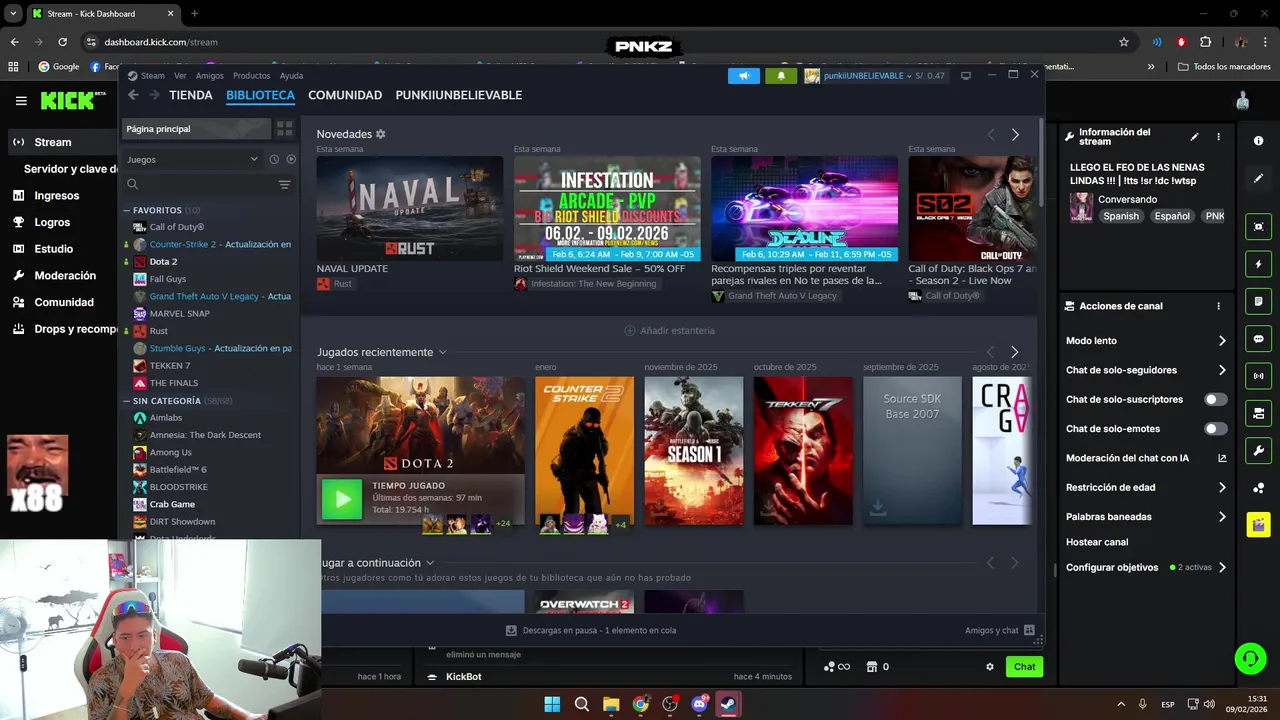This screenshot has width=1280, height=720.
Task: Expand Configurar objetivos chevron
Action: [x=1222, y=568]
